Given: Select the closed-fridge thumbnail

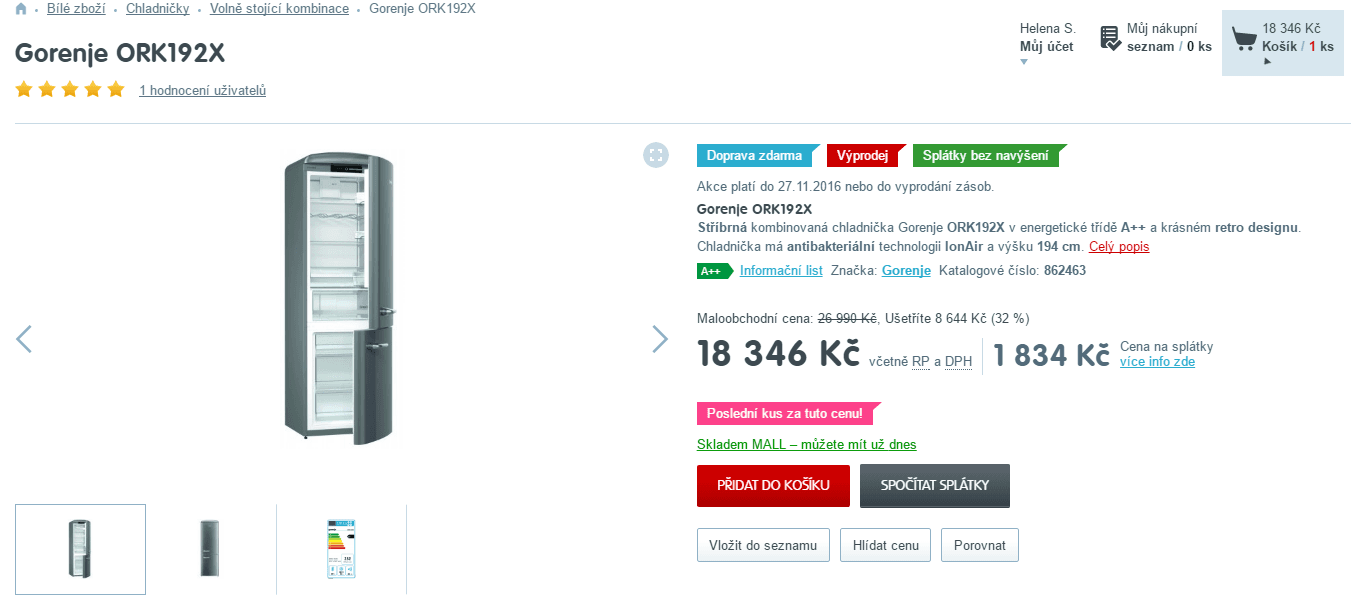Looking at the screenshot, I should (x=210, y=549).
